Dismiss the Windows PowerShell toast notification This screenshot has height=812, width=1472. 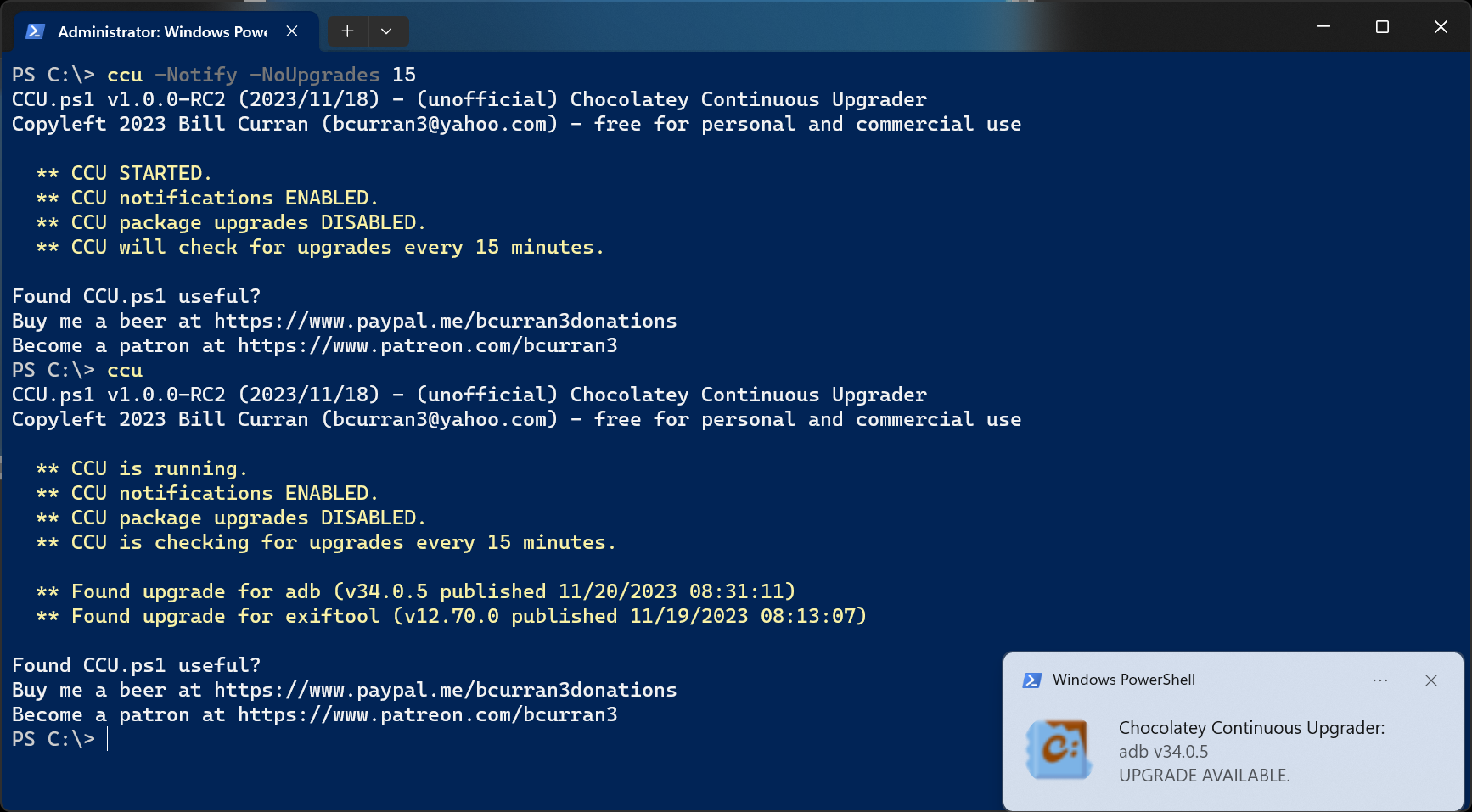point(1431,680)
